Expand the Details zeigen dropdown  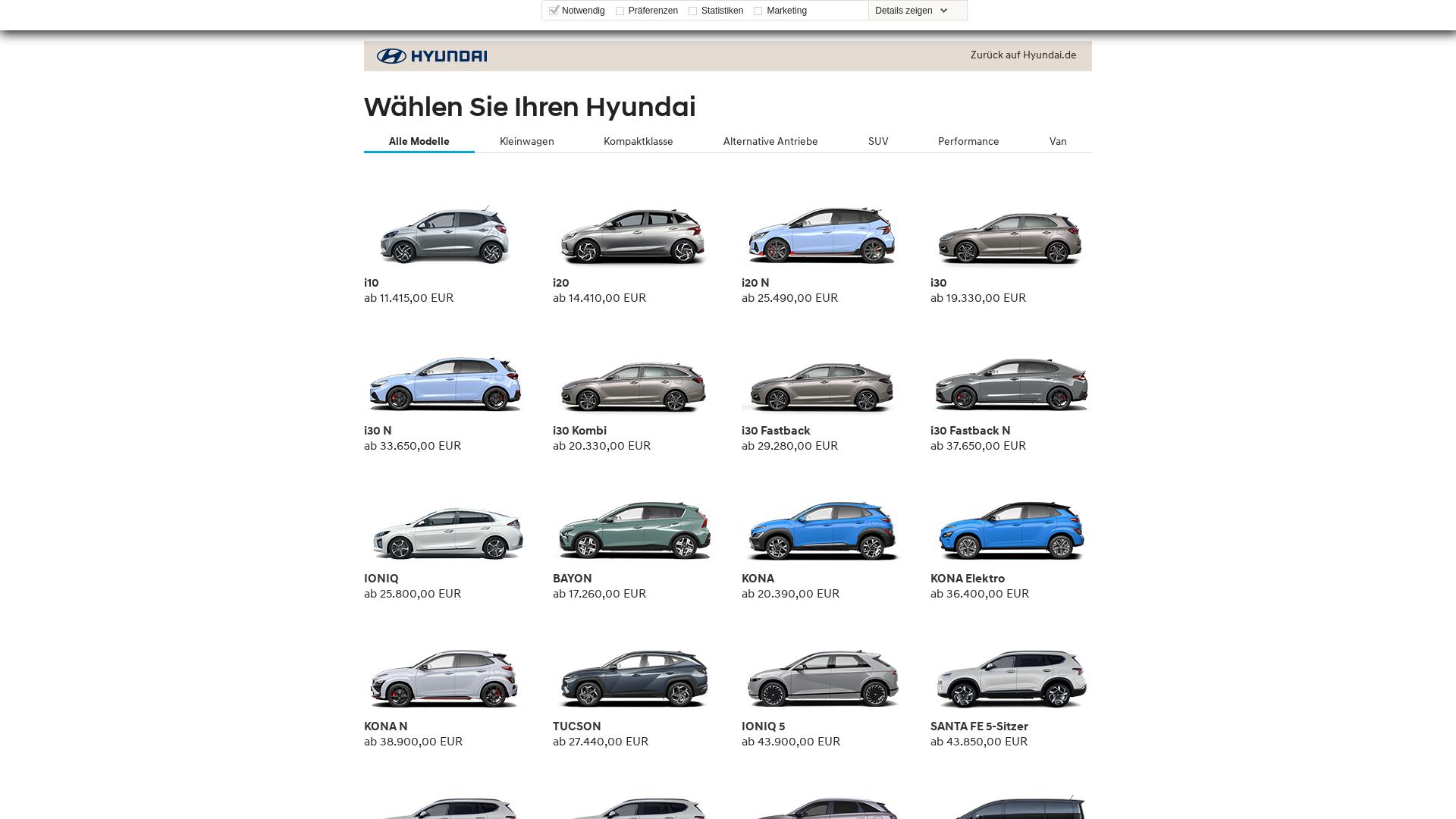912,11
